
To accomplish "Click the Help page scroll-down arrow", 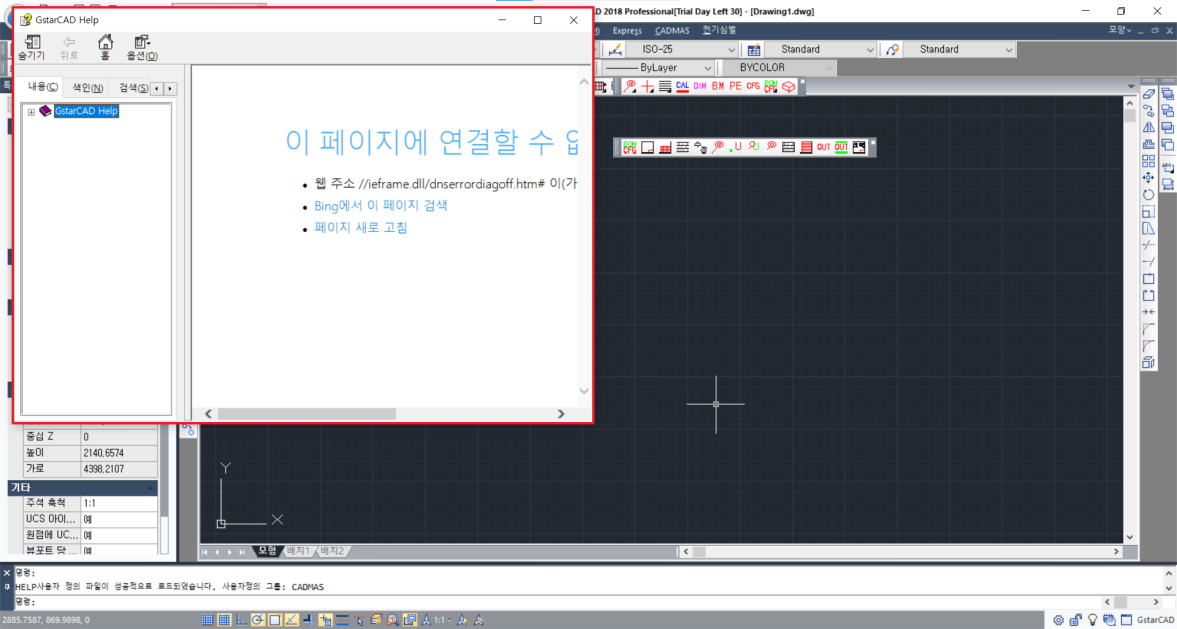I will [x=585, y=391].
